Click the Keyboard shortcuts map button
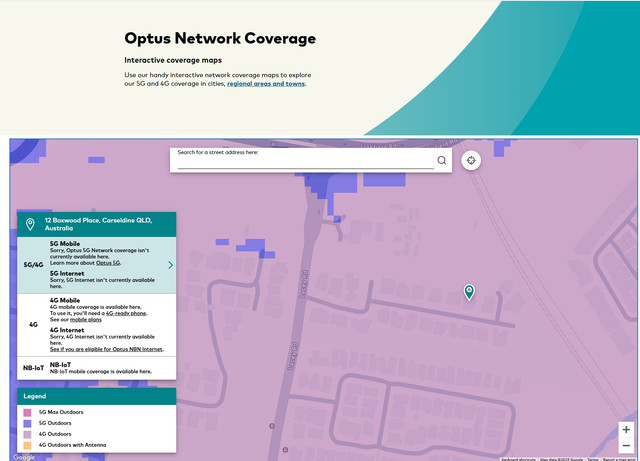This screenshot has height=461, width=640. pos(518,459)
